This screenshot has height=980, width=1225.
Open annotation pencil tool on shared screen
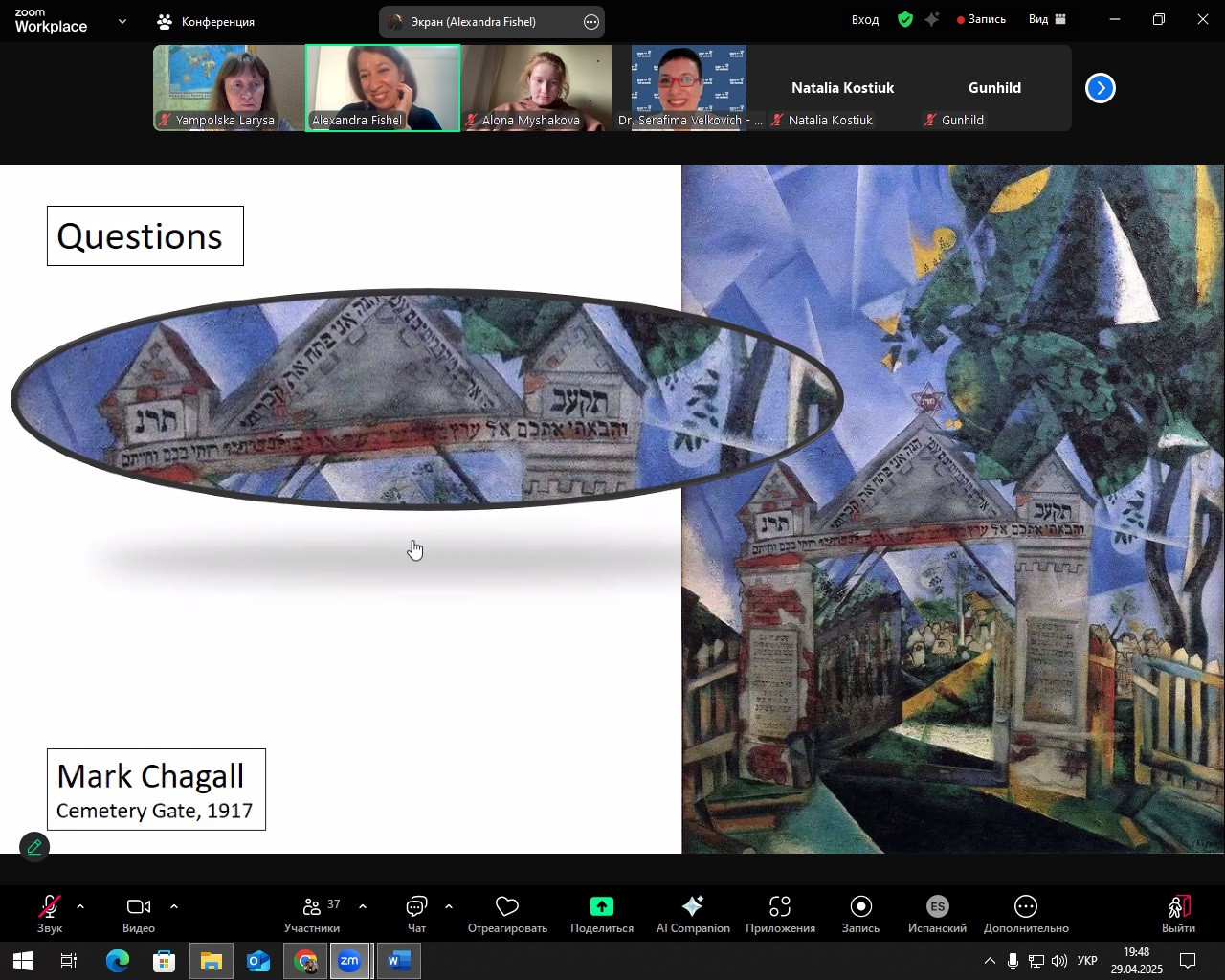click(x=34, y=847)
